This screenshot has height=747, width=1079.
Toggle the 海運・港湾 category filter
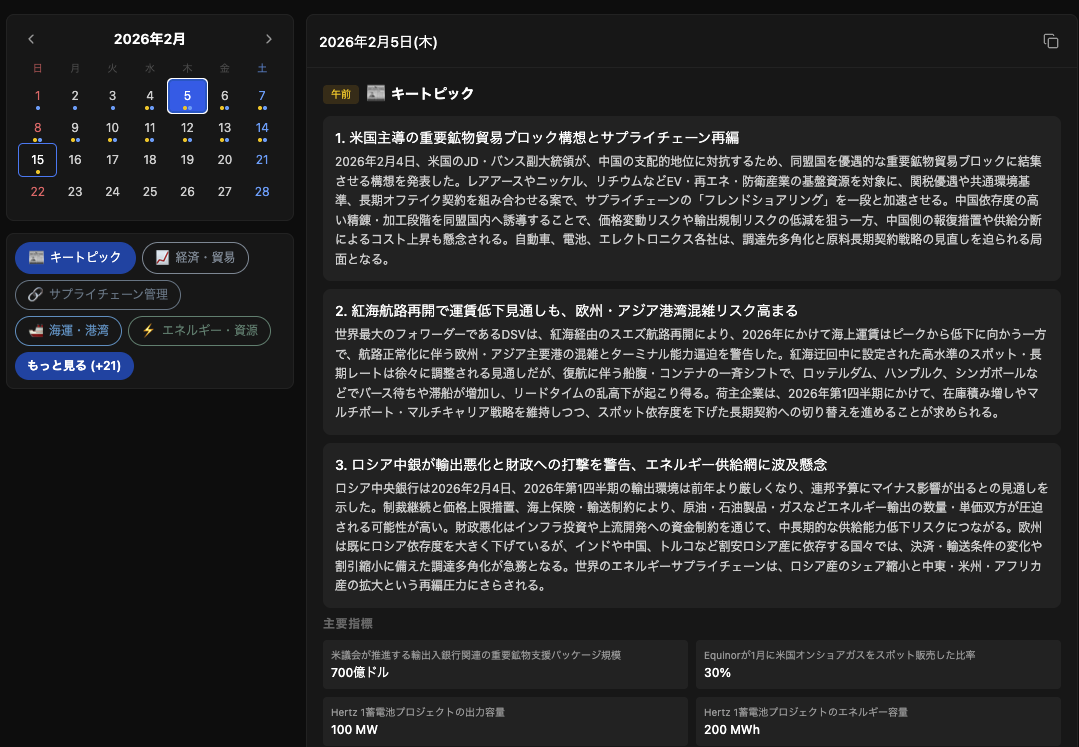[68, 330]
